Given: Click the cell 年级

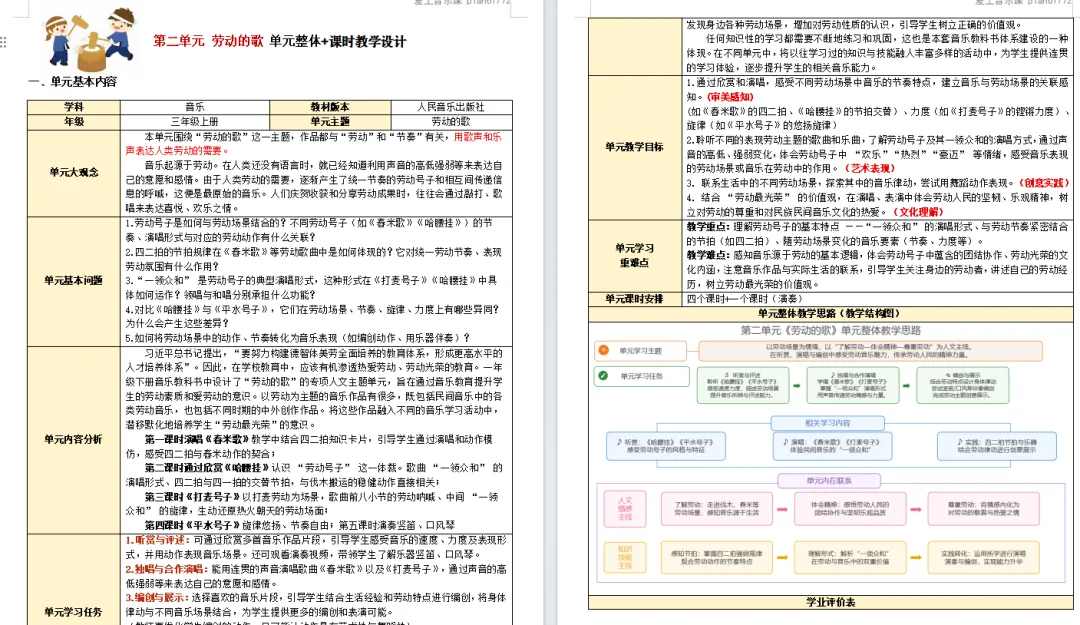Looking at the screenshot, I should [x=74, y=121].
